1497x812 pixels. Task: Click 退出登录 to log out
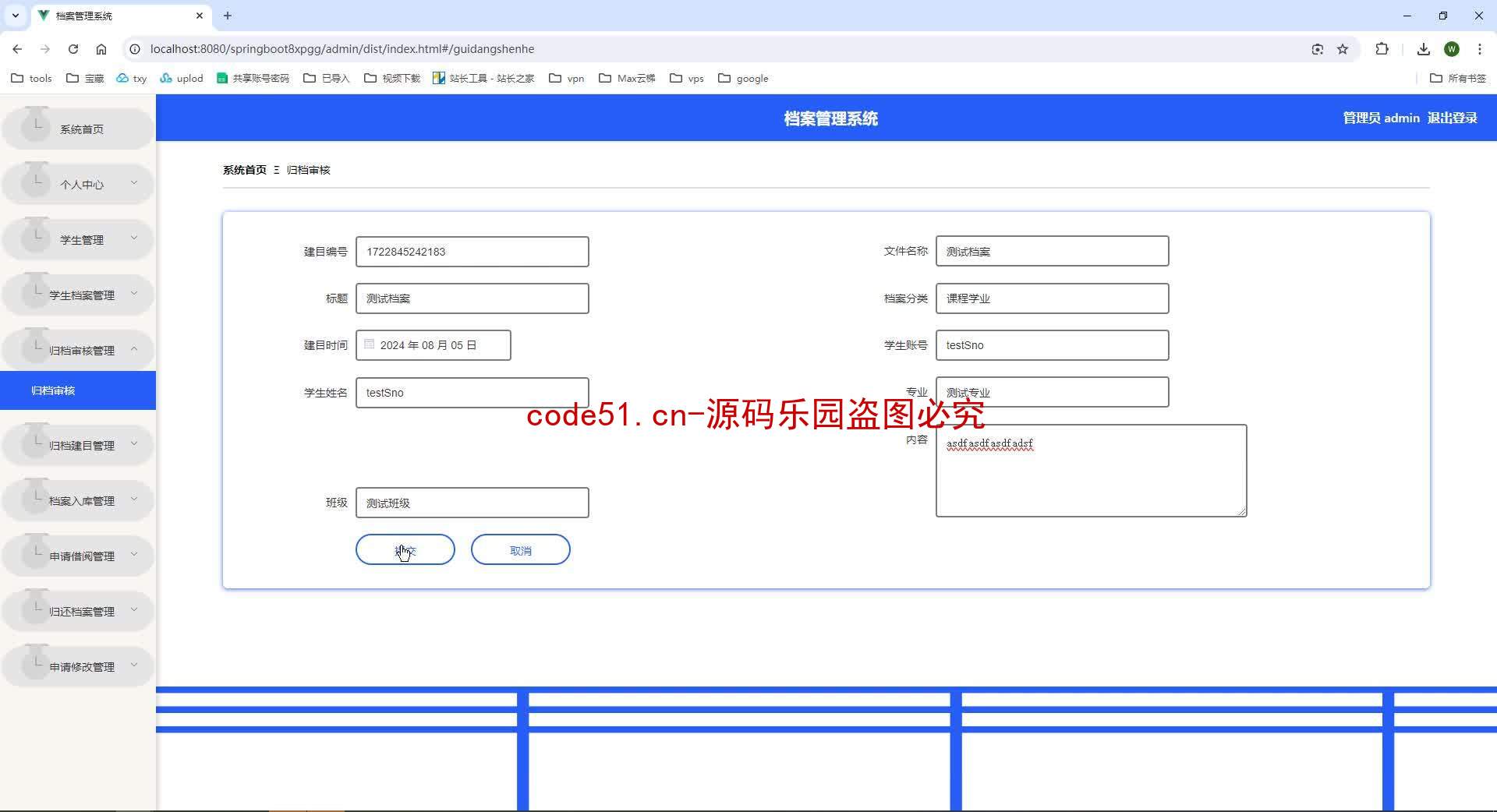point(1452,118)
